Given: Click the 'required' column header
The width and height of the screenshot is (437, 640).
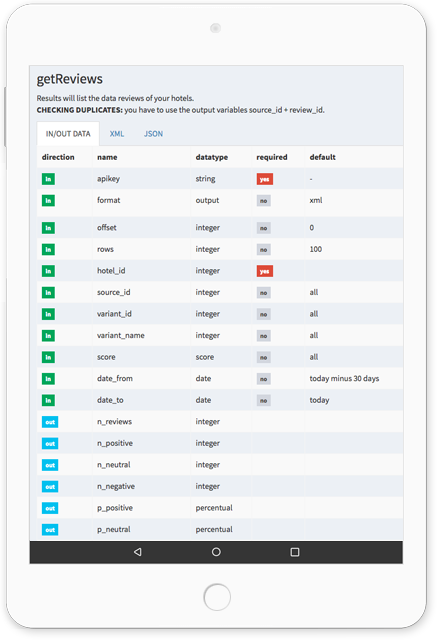Looking at the screenshot, I should (x=272, y=157).
